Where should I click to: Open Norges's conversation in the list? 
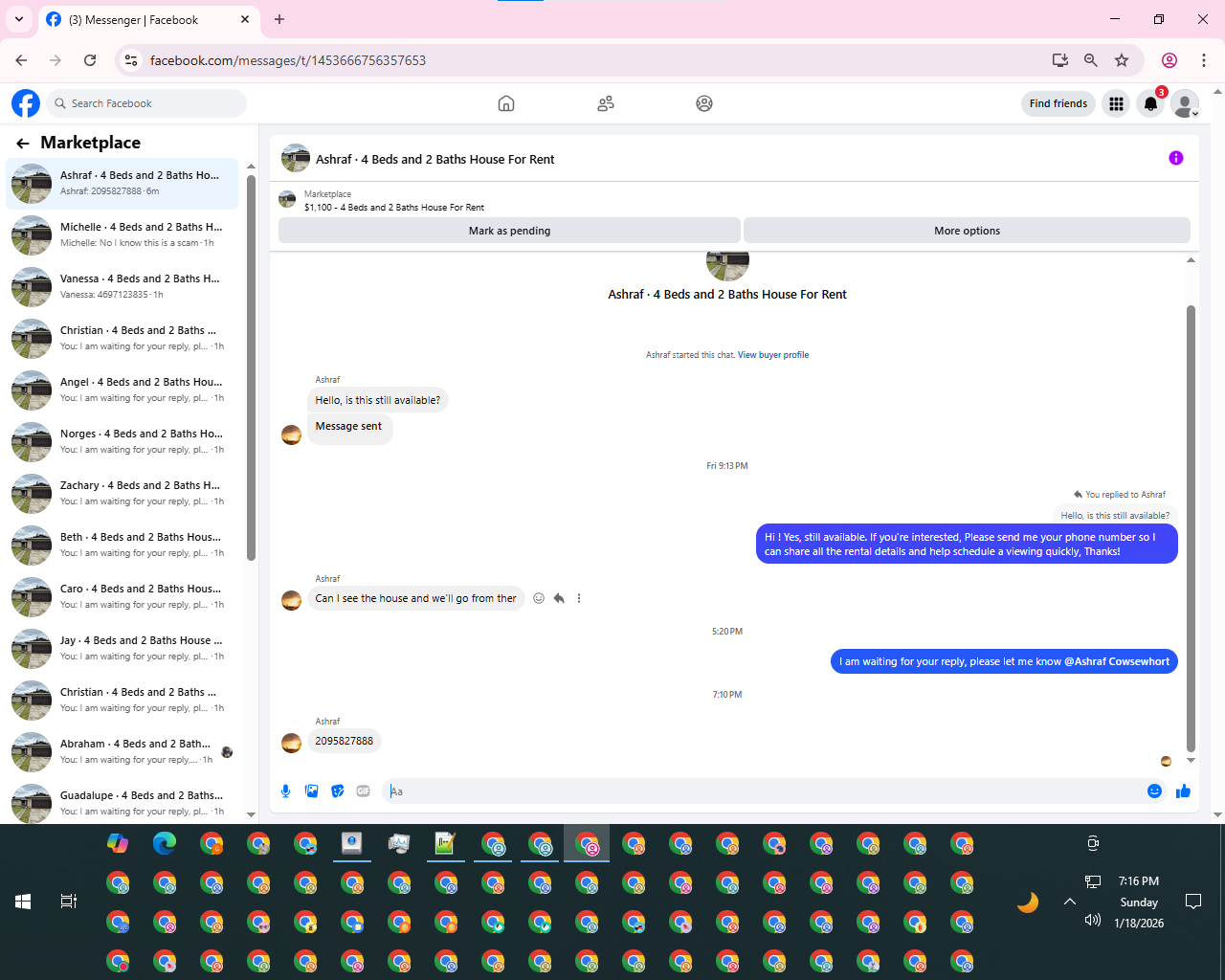click(x=122, y=441)
